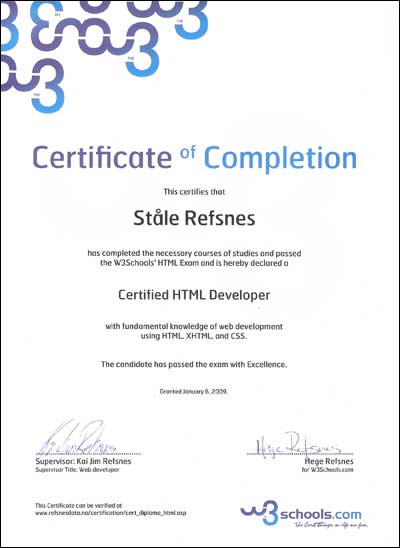The image size is (400, 548).
Task: Click the for W3Schools.com text
Action: 328,470
